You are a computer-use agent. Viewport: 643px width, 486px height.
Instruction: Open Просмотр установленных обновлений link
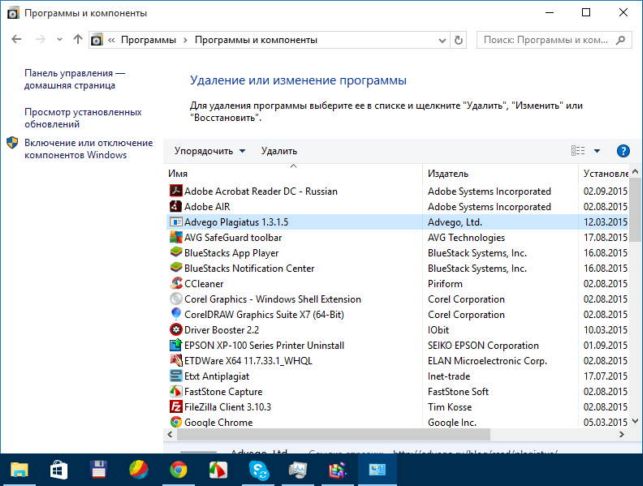pos(83,118)
